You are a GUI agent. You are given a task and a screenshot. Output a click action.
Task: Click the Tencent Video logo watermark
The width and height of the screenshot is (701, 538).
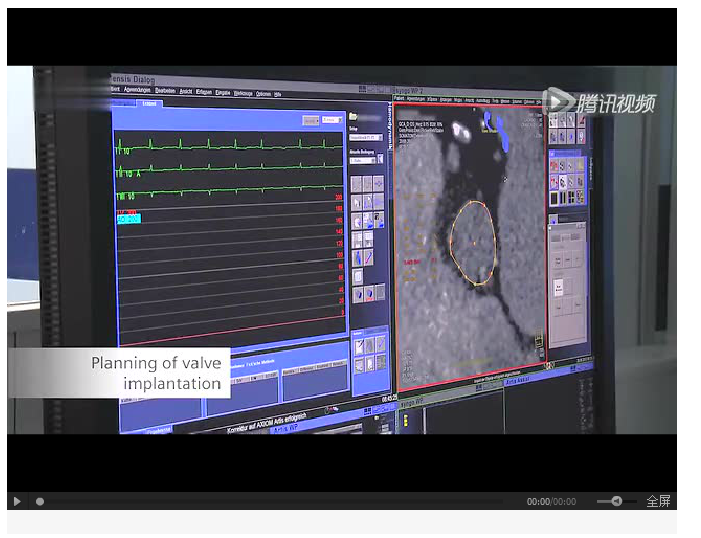point(599,101)
